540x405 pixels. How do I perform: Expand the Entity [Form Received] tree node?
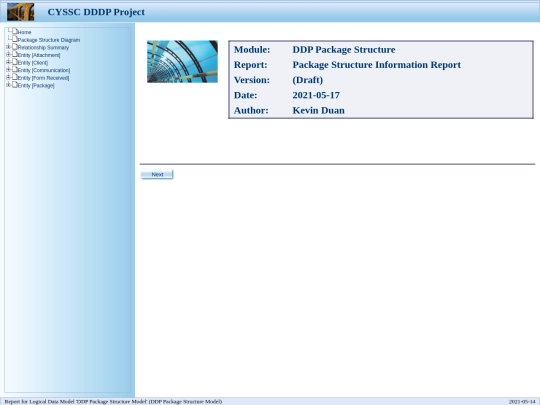coord(8,77)
